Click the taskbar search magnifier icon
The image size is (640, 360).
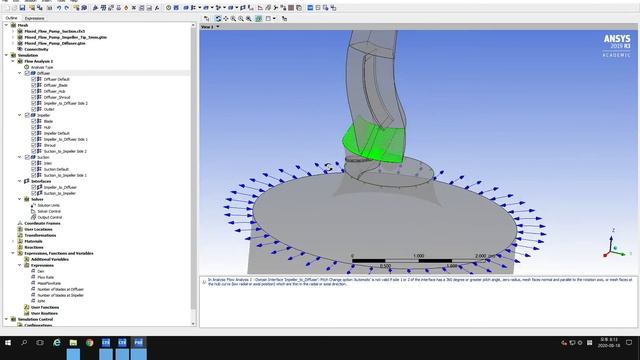[x=24, y=343]
